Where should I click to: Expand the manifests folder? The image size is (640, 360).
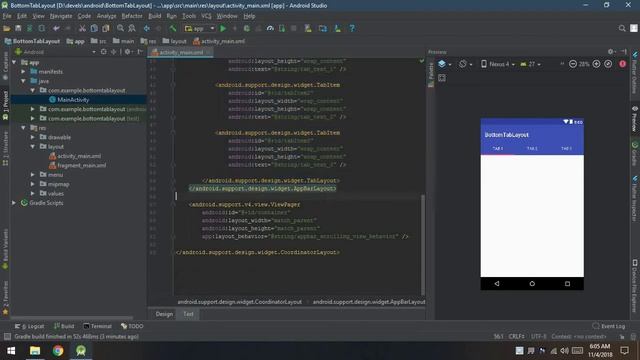(x=23, y=71)
